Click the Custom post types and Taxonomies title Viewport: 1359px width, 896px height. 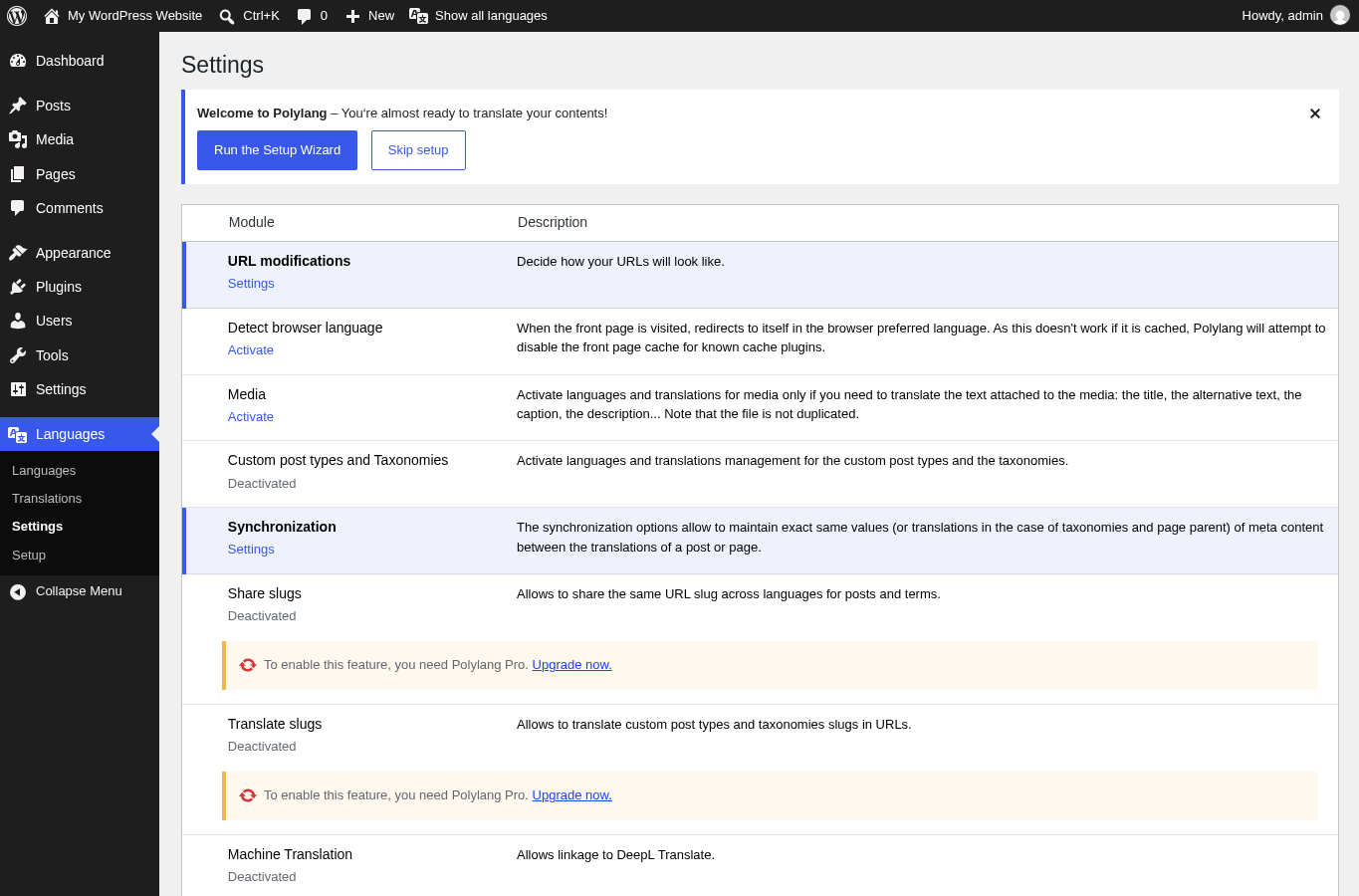click(x=338, y=460)
